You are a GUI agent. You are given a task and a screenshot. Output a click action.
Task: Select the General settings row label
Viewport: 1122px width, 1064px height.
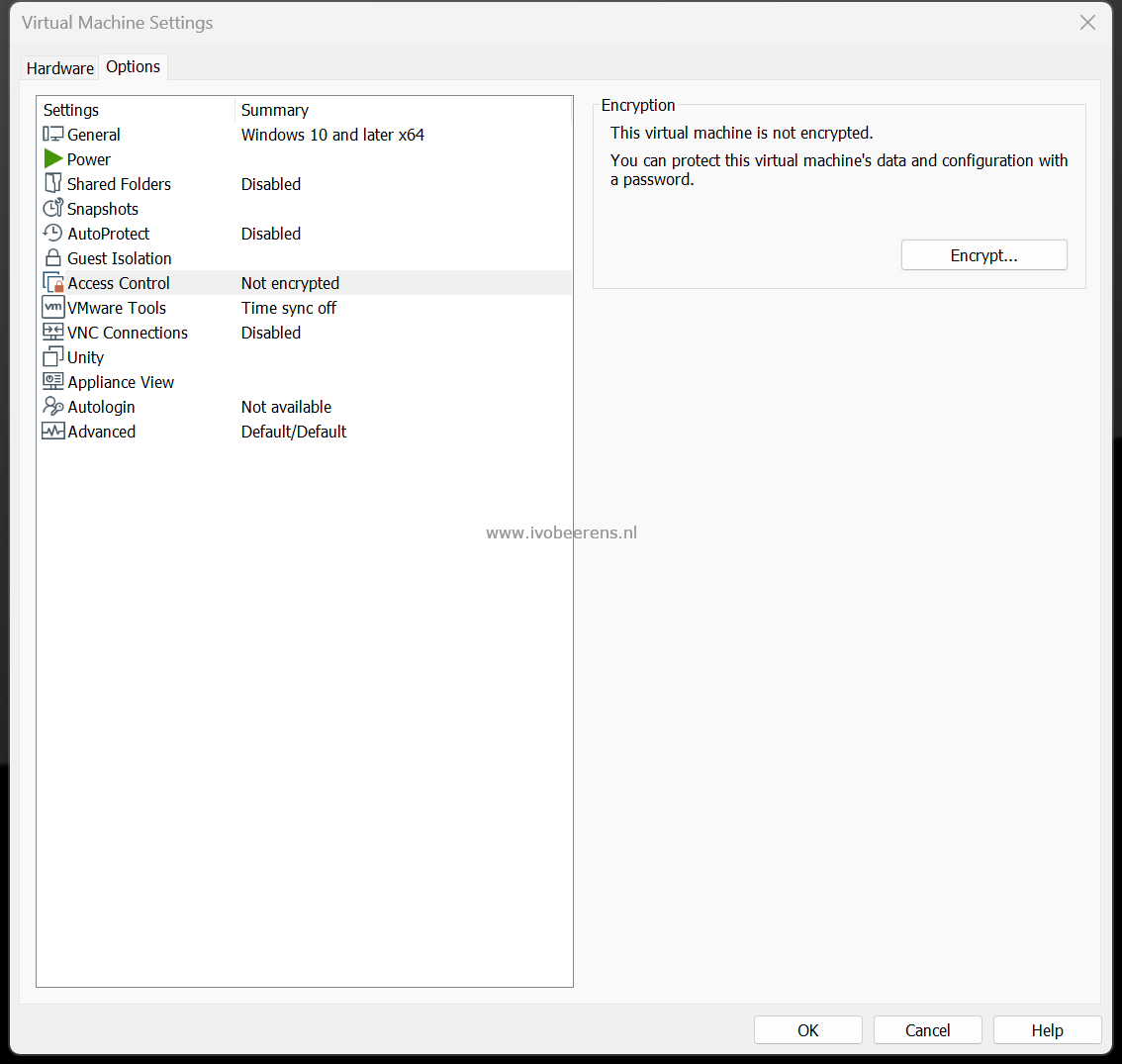point(94,135)
